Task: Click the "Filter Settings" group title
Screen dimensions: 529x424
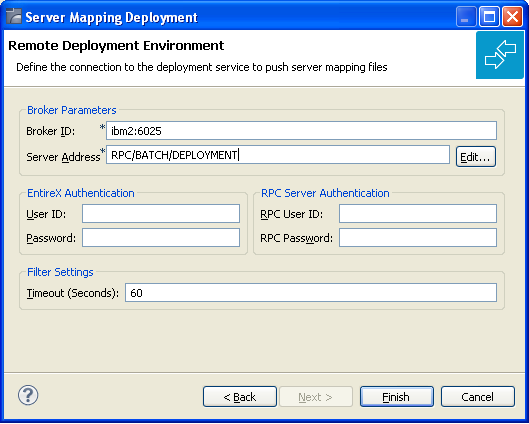Action: 60,272
